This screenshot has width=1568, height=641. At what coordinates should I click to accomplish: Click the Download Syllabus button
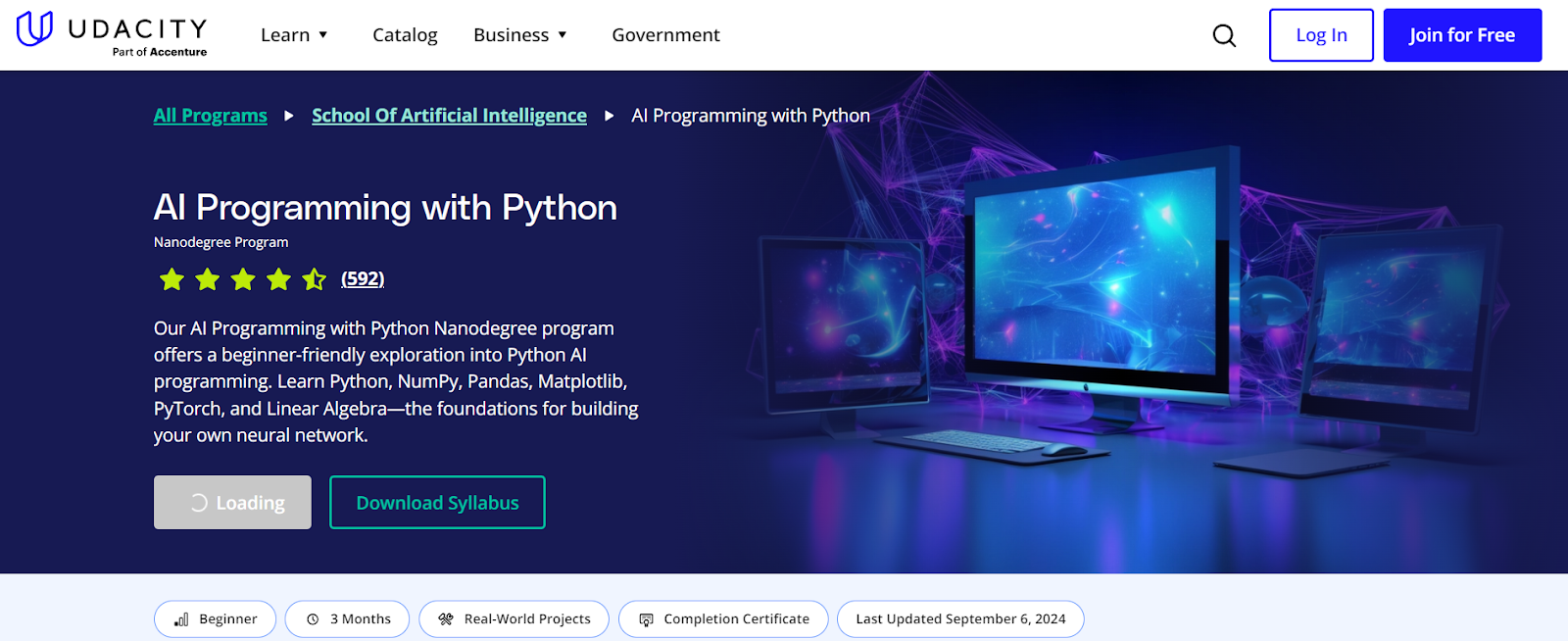437,503
